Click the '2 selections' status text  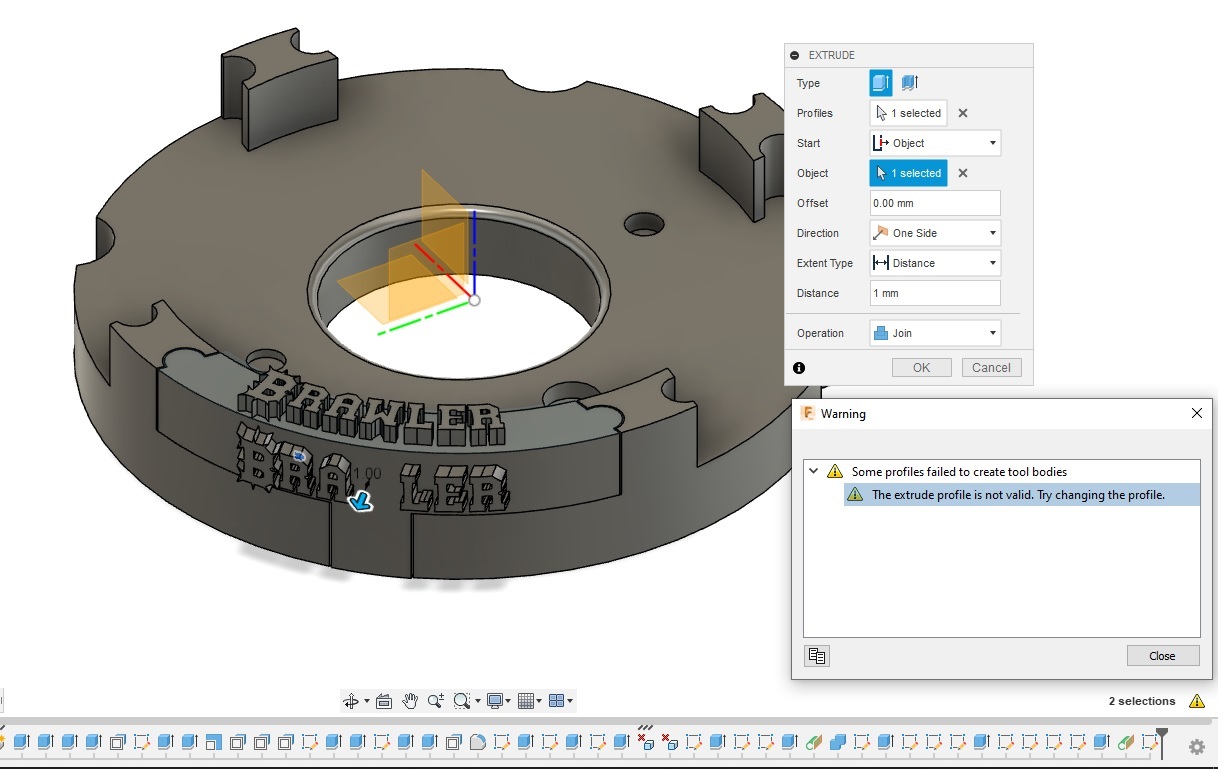1142,701
